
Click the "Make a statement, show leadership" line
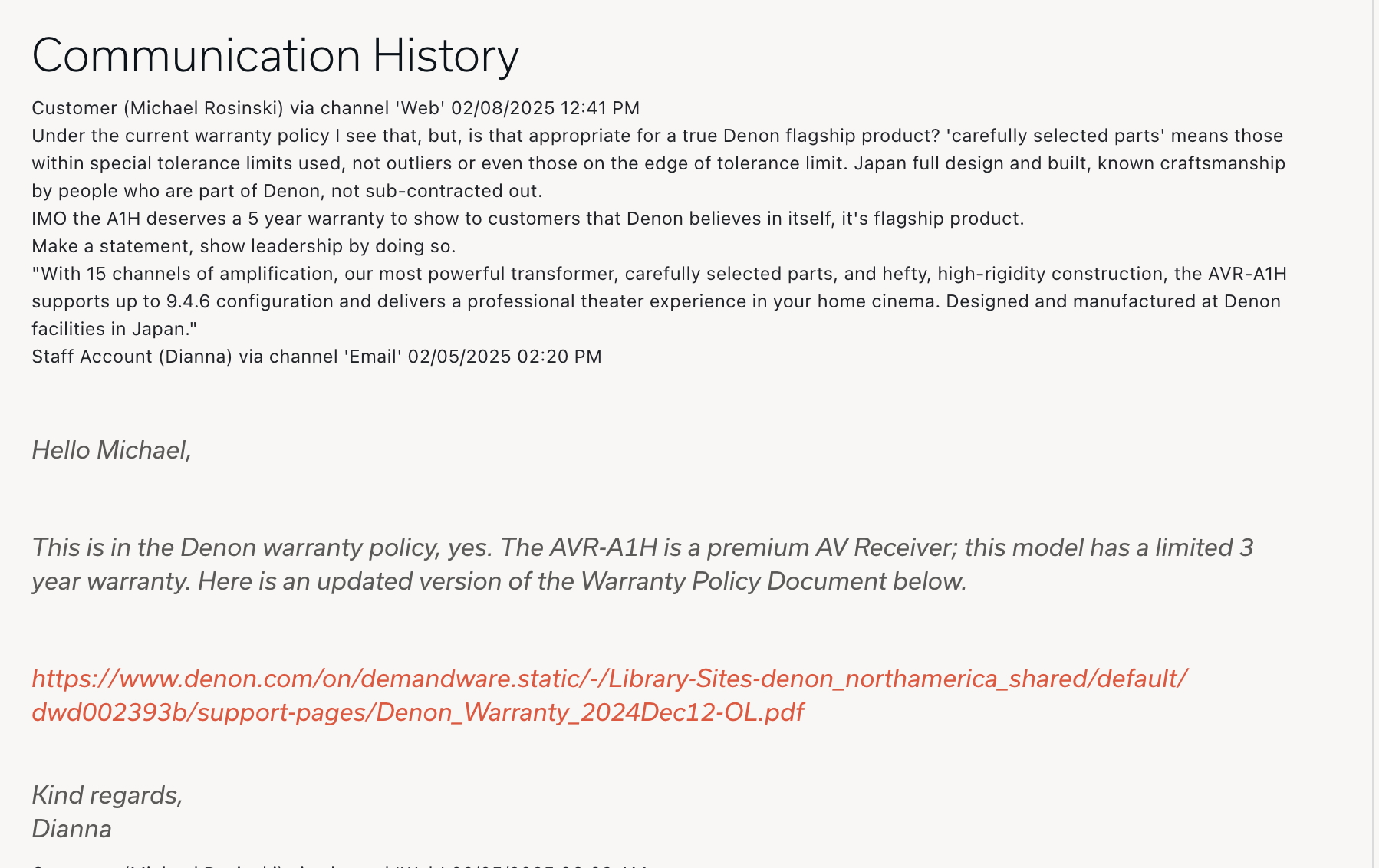coord(244,246)
